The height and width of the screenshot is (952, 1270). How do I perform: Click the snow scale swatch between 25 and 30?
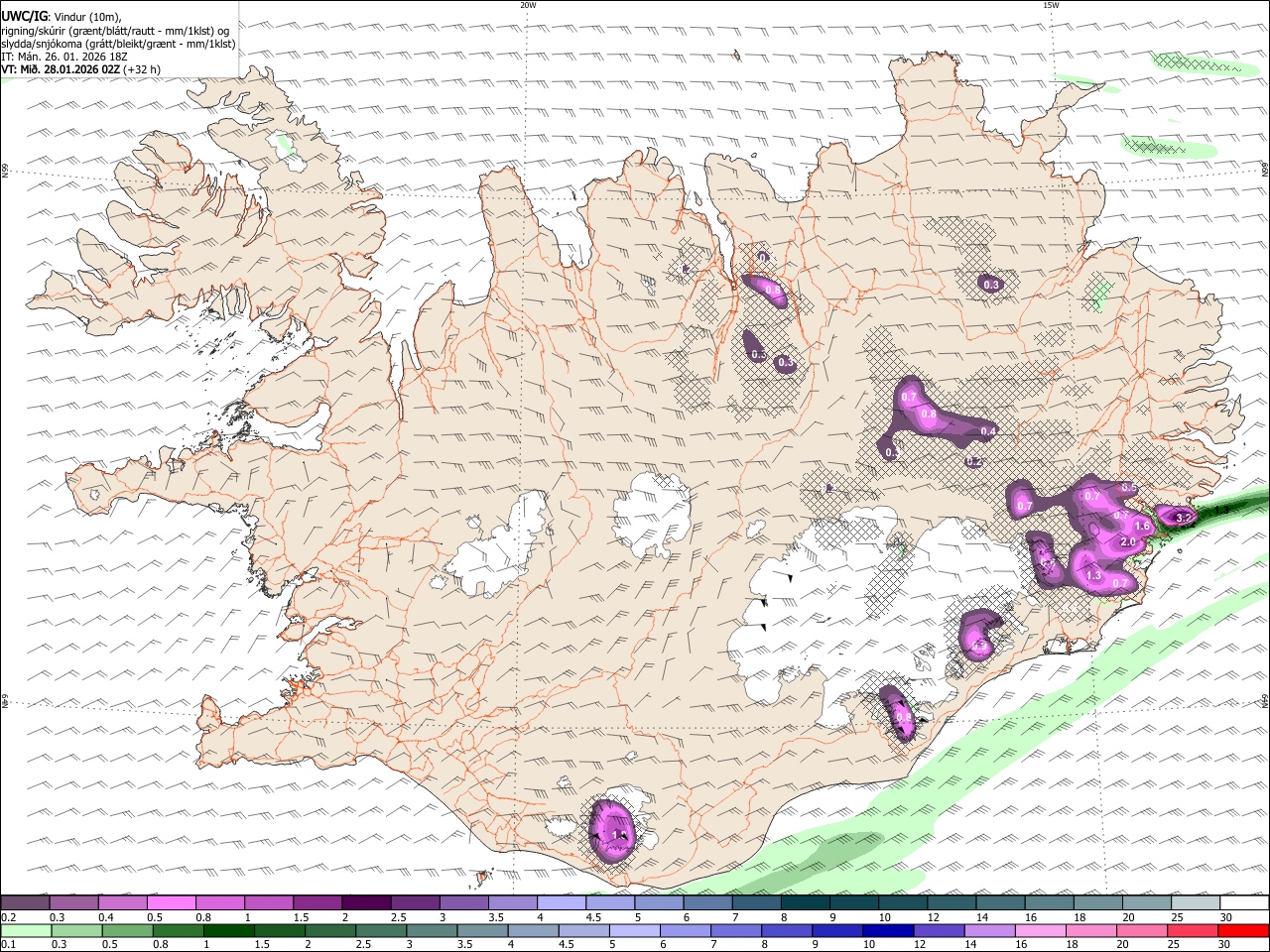[x=1196, y=902]
